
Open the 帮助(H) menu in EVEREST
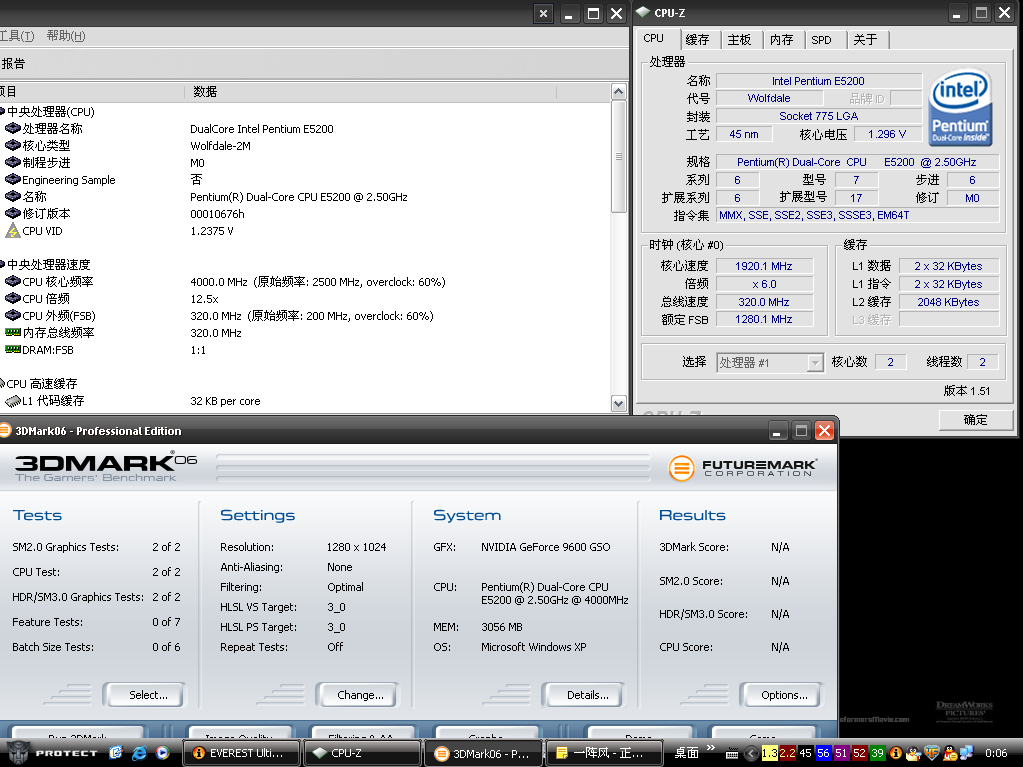[x=66, y=36]
